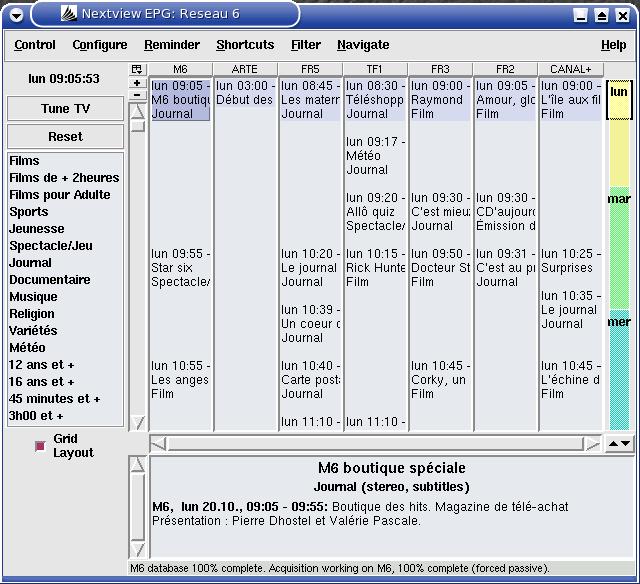Viewport: 640px width, 584px height.
Task: Click the Reset button
Action: tap(65, 136)
